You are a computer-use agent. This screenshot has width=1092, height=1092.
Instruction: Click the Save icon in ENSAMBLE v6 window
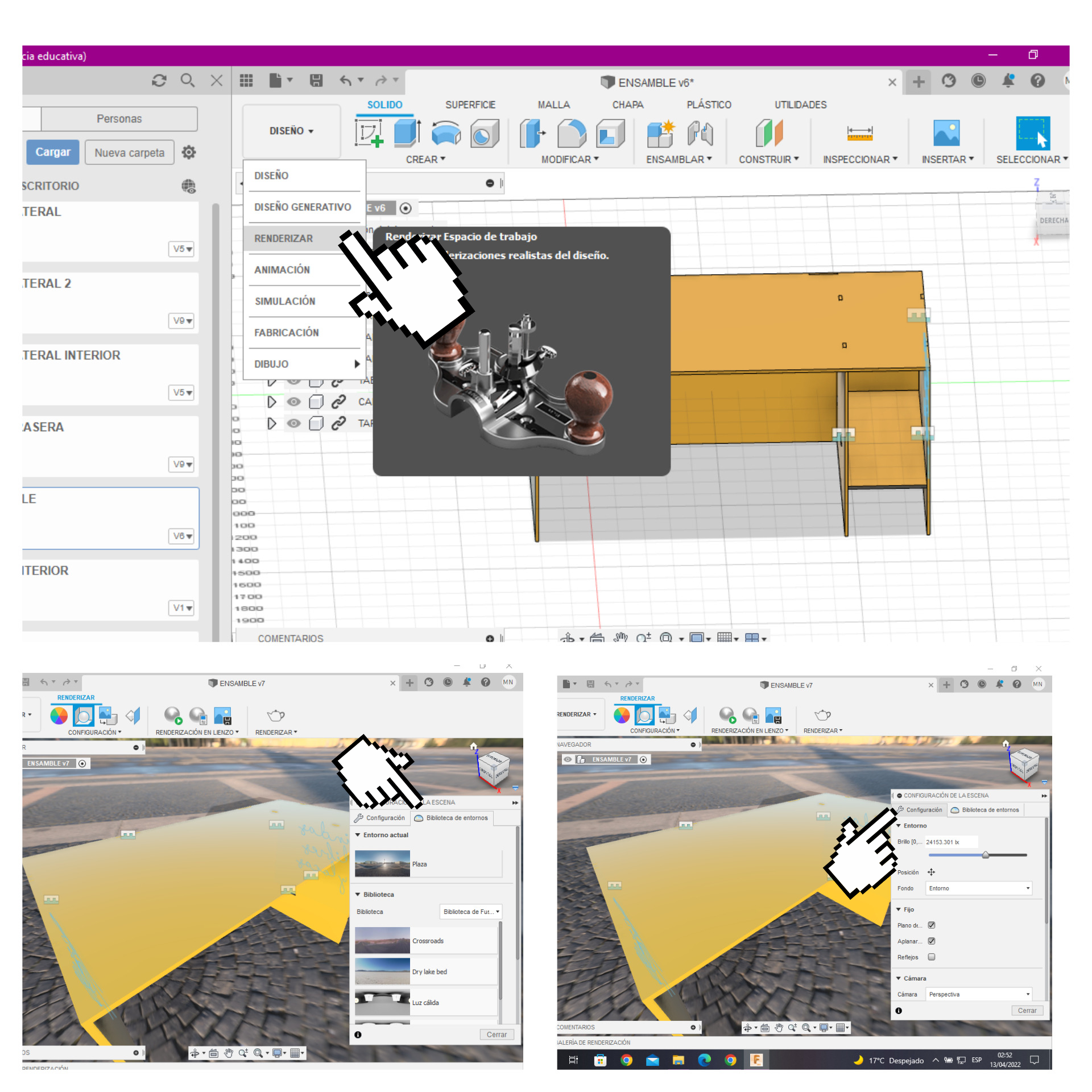pos(316,80)
